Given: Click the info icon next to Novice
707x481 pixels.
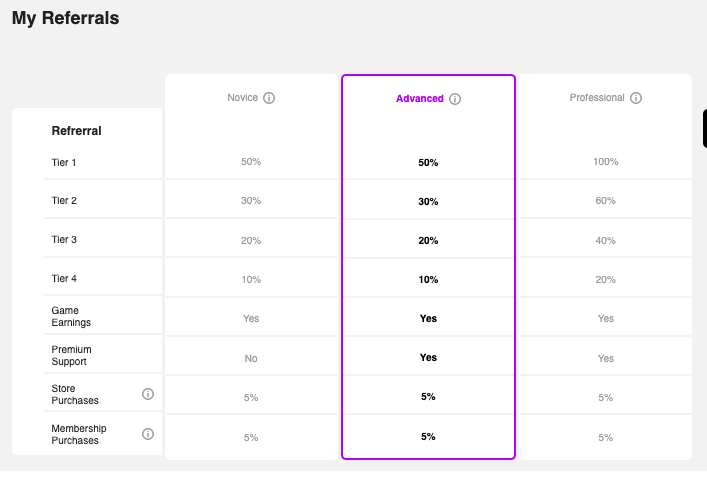Looking at the screenshot, I should point(269,98).
